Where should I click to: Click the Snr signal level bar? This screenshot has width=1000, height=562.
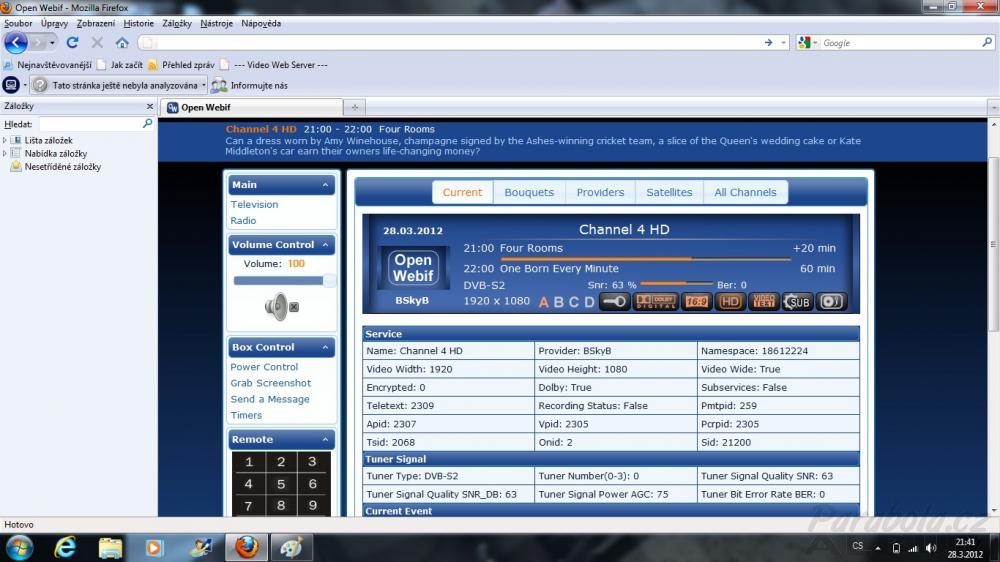(676, 283)
